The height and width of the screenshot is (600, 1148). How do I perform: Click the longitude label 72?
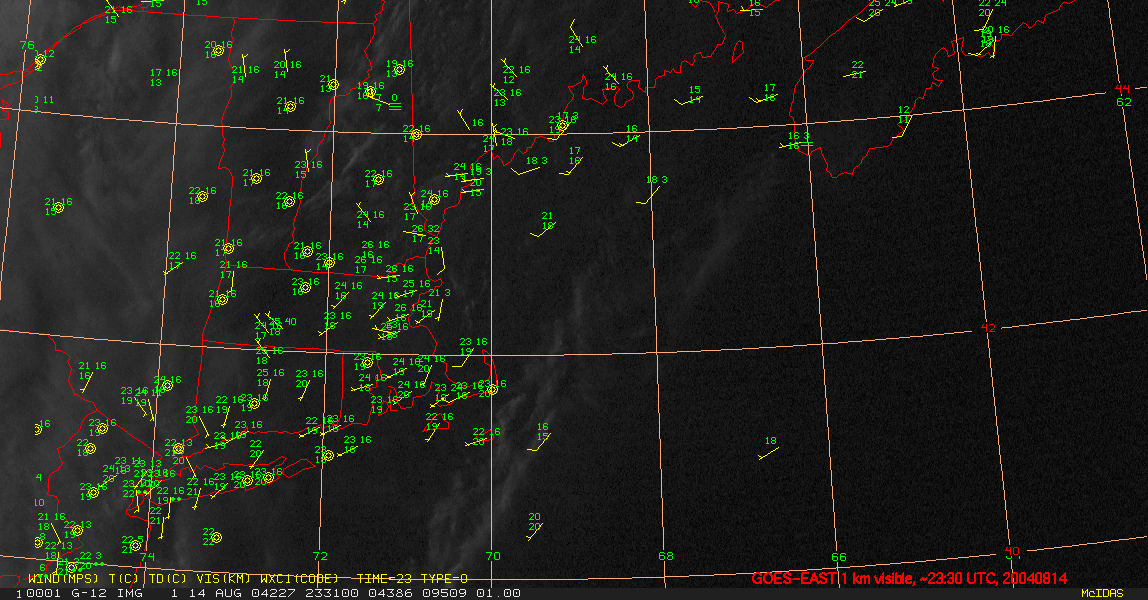(x=320, y=556)
